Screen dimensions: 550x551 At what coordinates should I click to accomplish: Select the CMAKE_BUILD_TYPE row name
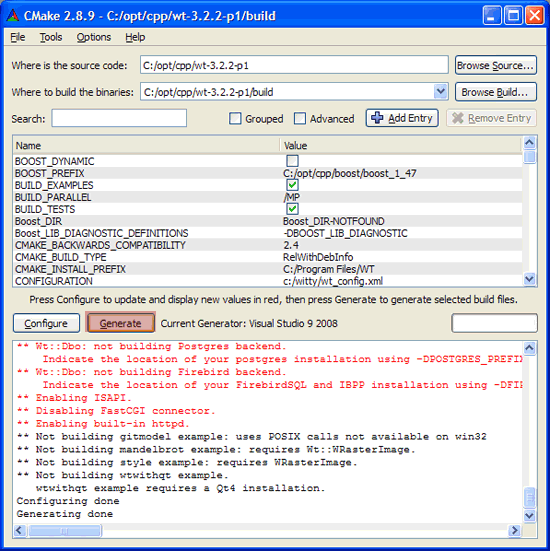pyautogui.click(x=60, y=257)
